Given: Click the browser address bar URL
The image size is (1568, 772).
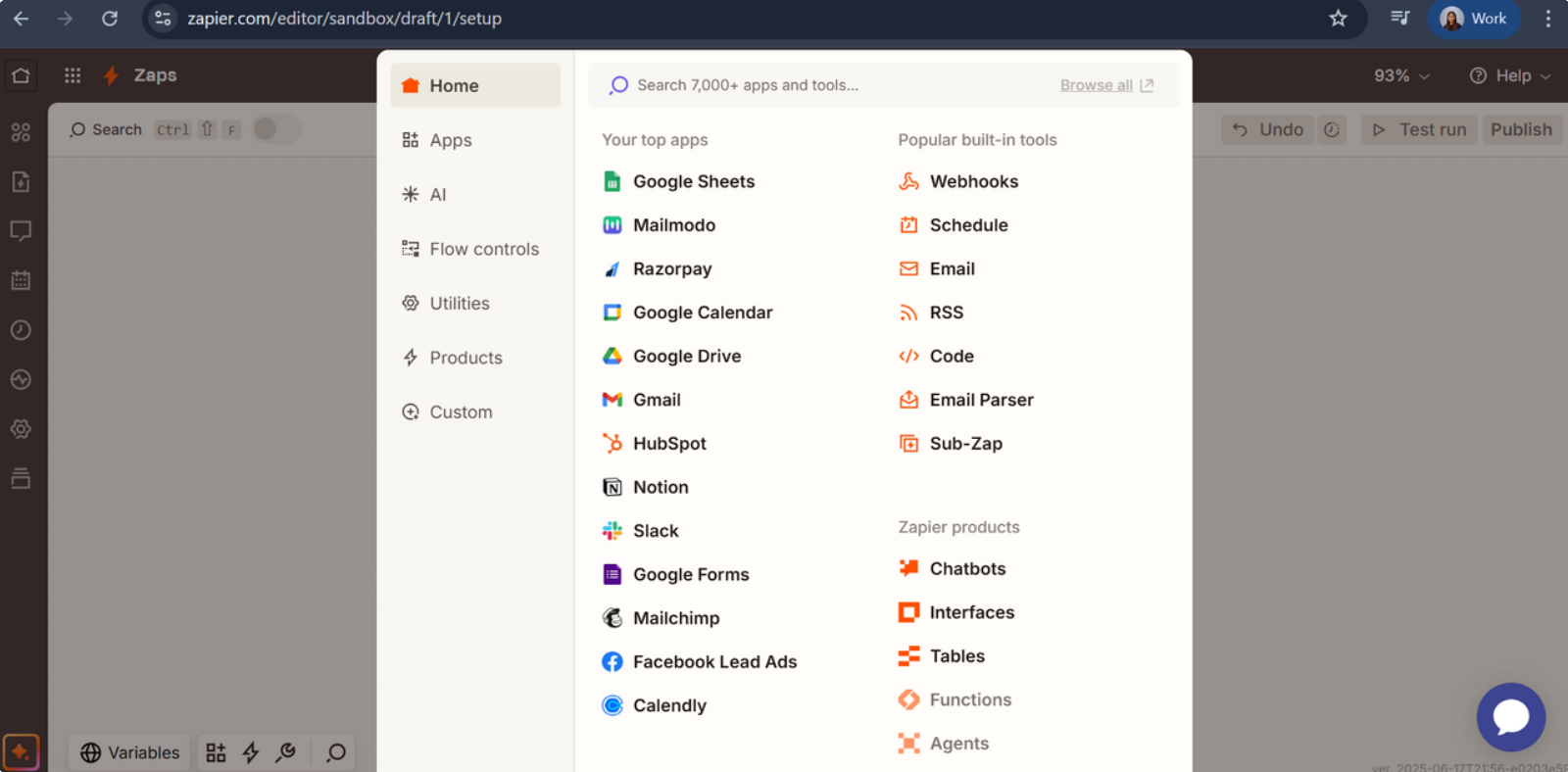Looking at the screenshot, I should click(344, 19).
